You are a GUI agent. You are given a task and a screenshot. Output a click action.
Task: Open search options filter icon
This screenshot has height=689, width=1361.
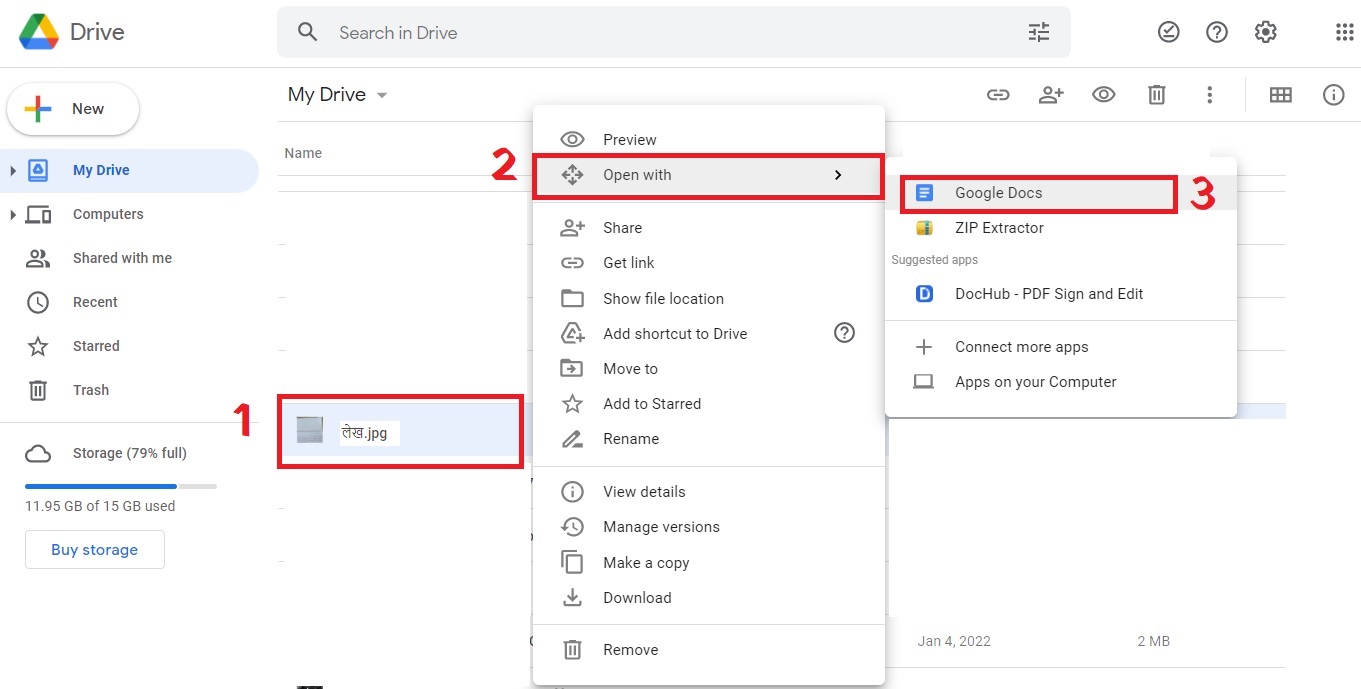pos(1039,33)
